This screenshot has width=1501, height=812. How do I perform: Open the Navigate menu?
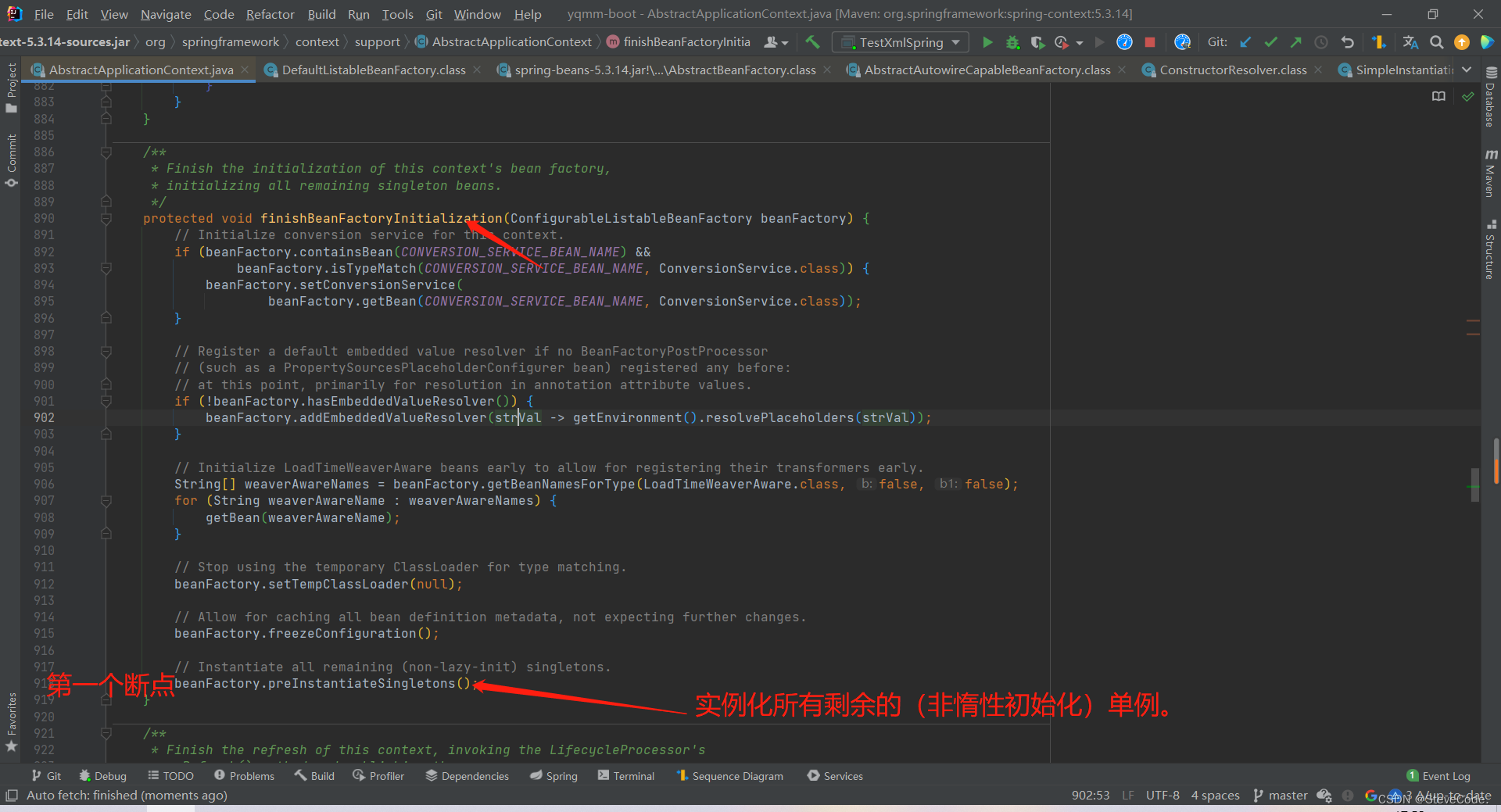pyautogui.click(x=166, y=14)
